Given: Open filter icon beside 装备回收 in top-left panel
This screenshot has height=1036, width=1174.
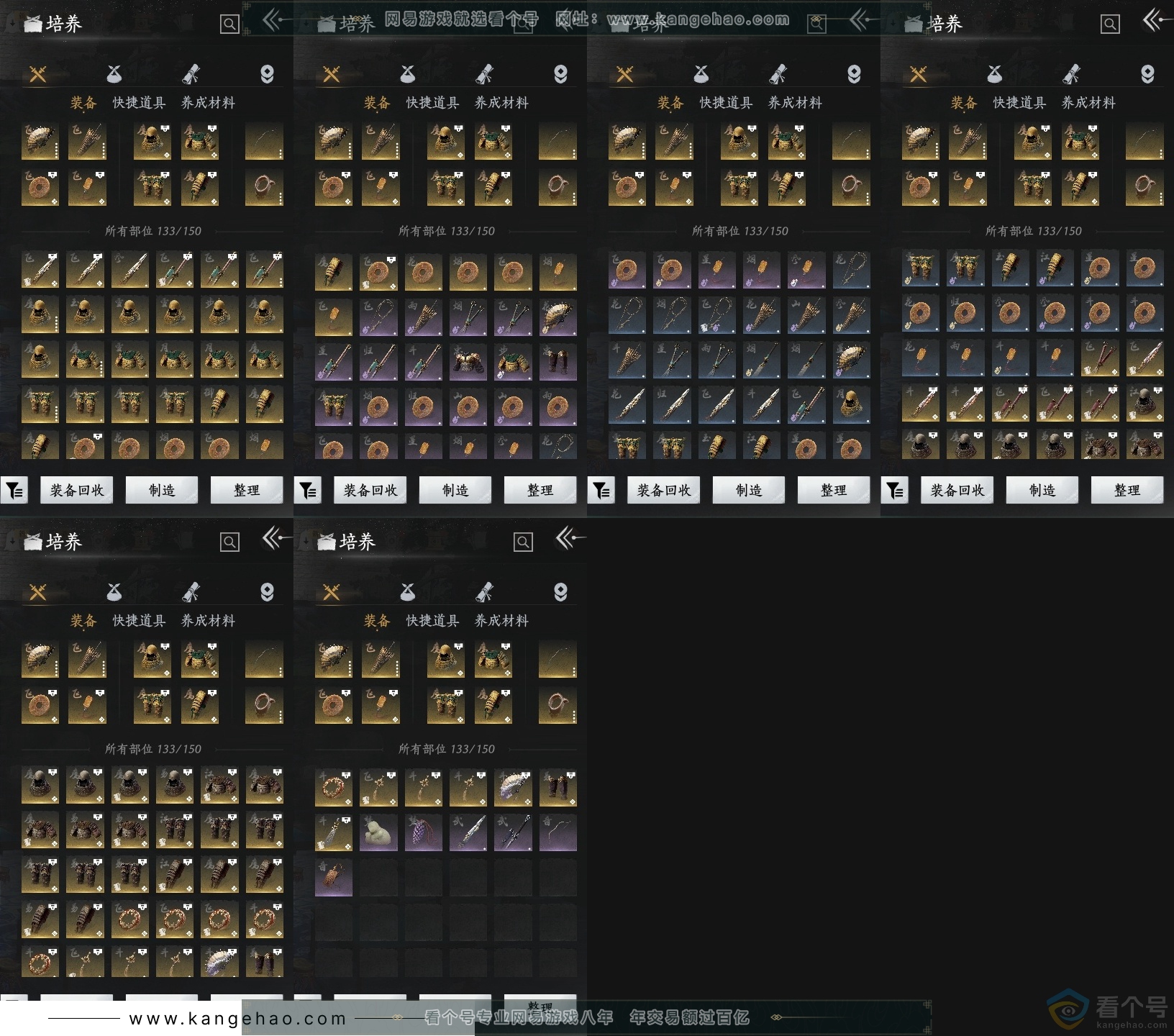Looking at the screenshot, I should click(14, 490).
